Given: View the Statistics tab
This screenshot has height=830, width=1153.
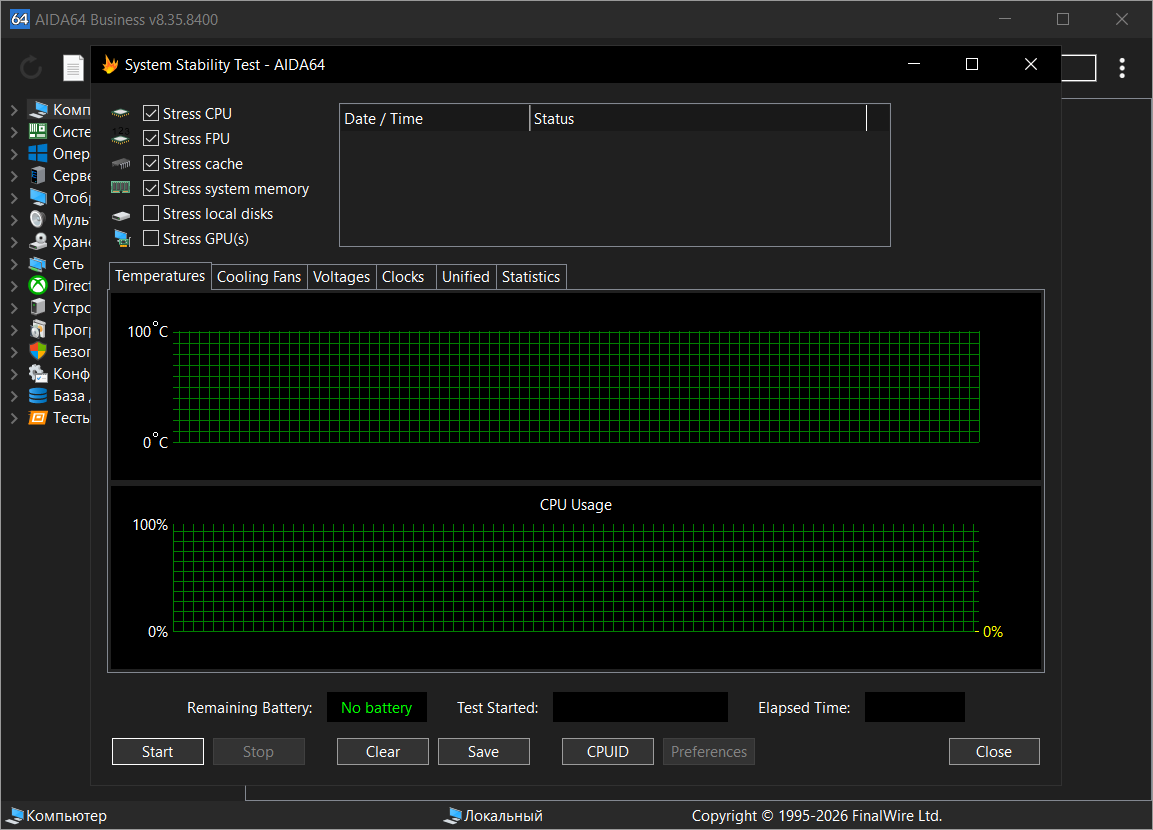Looking at the screenshot, I should (x=531, y=277).
